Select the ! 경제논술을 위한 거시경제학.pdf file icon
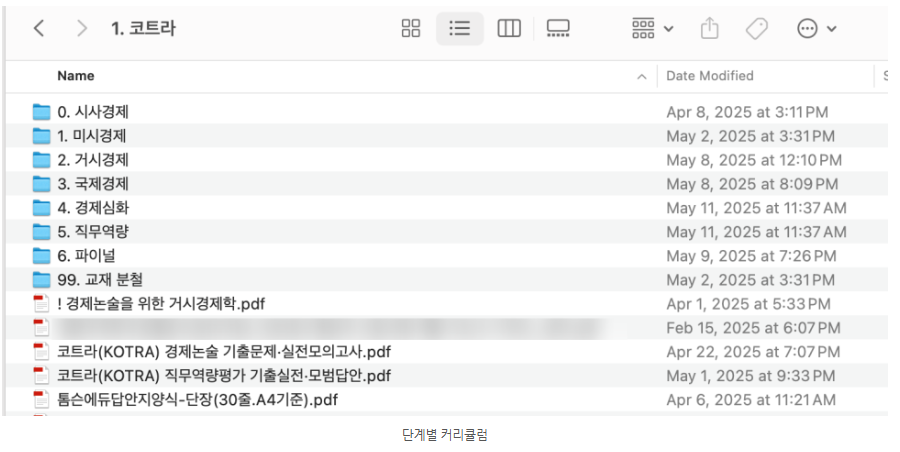The width and height of the screenshot is (900, 452). coord(41,304)
